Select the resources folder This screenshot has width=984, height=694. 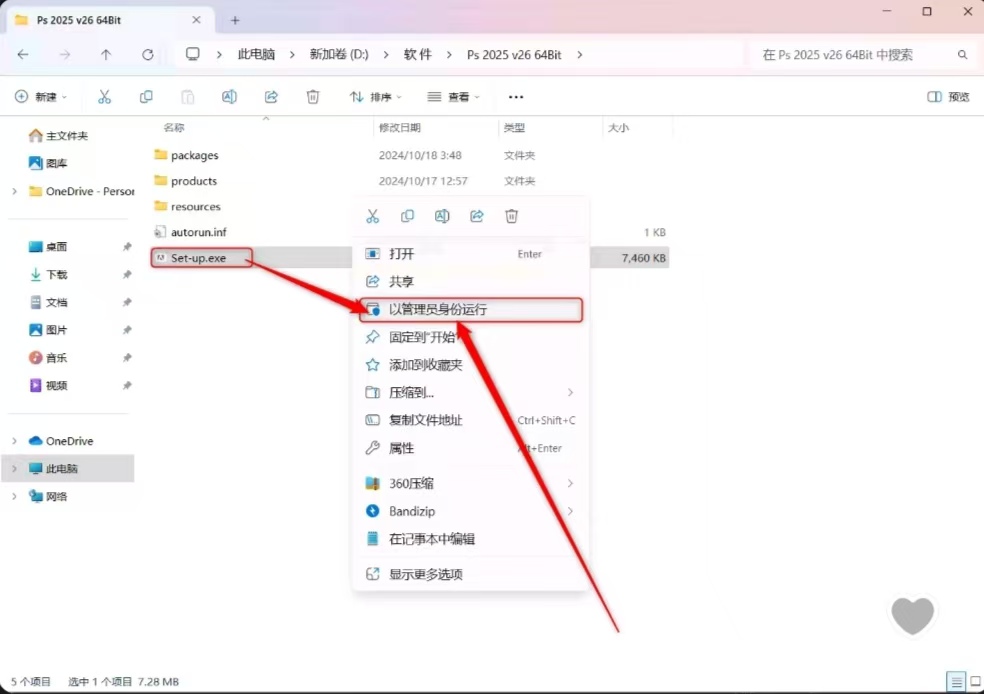click(x=196, y=206)
